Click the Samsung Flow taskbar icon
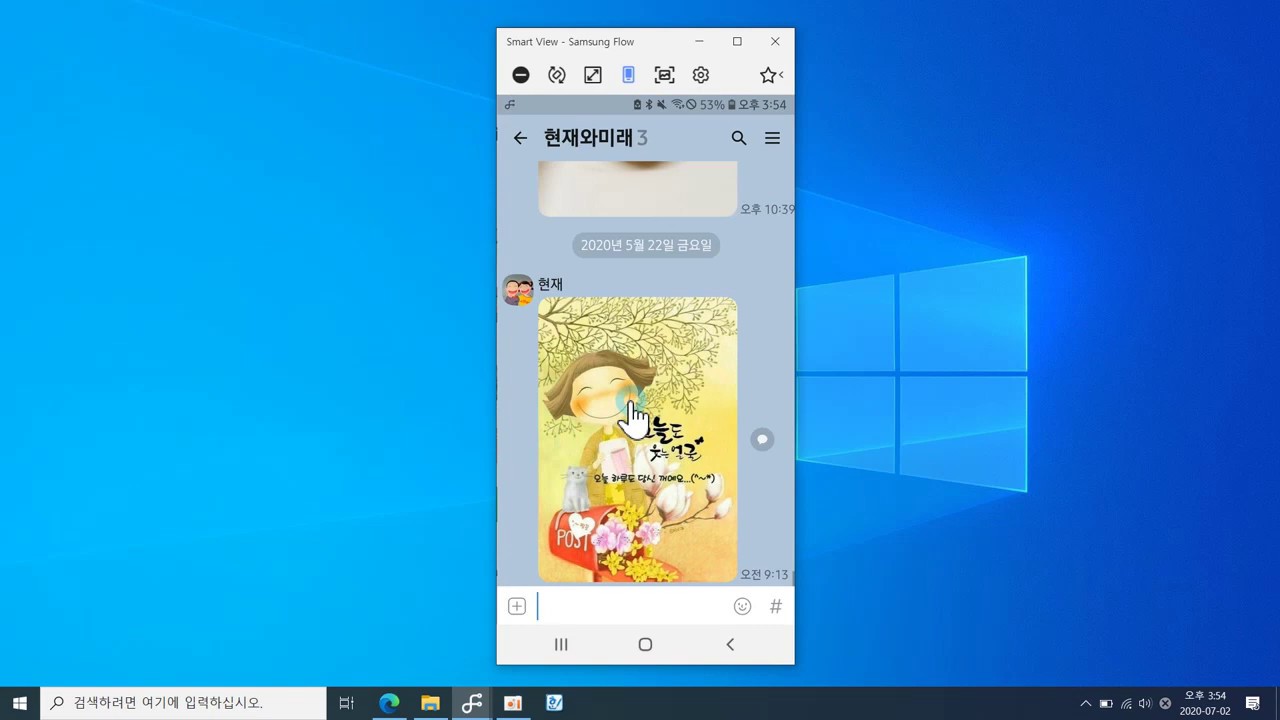The image size is (1280, 720). pyautogui.click(x=471, y=703)
